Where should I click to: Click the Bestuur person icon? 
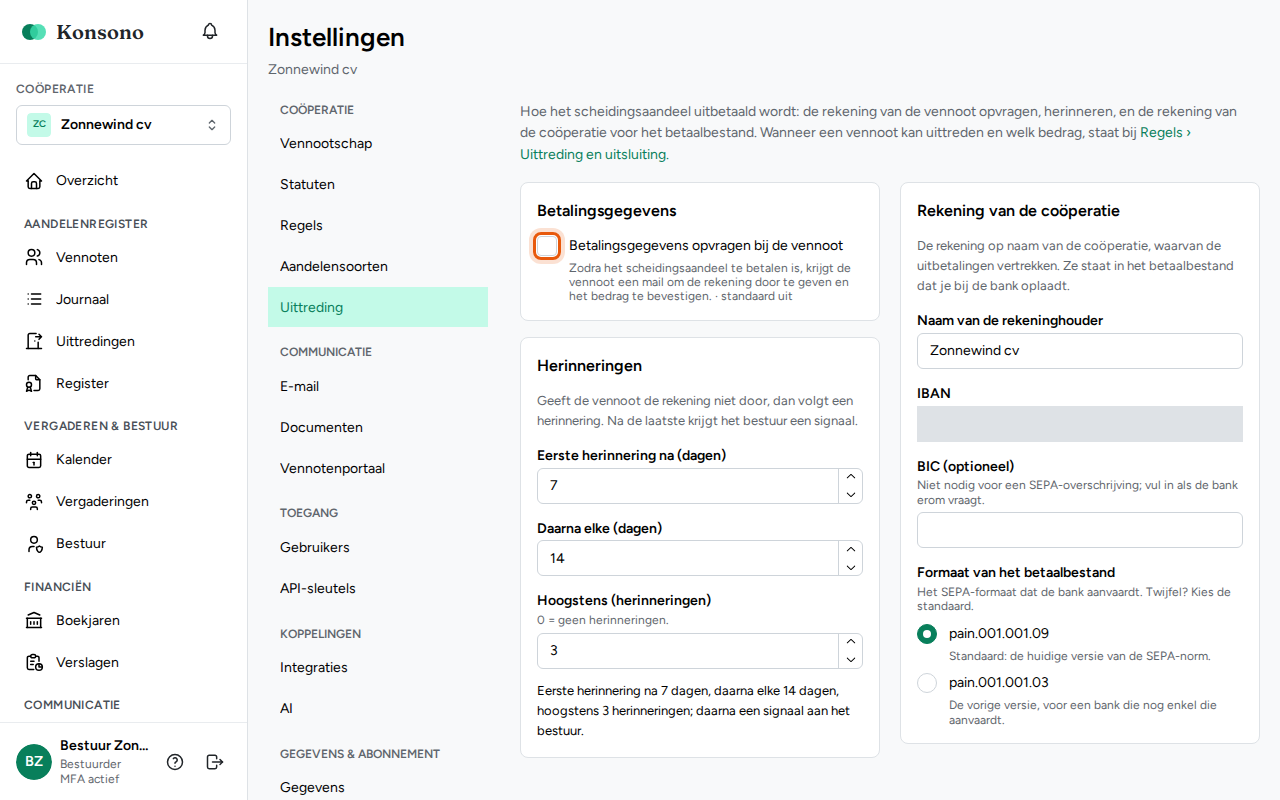34,544
